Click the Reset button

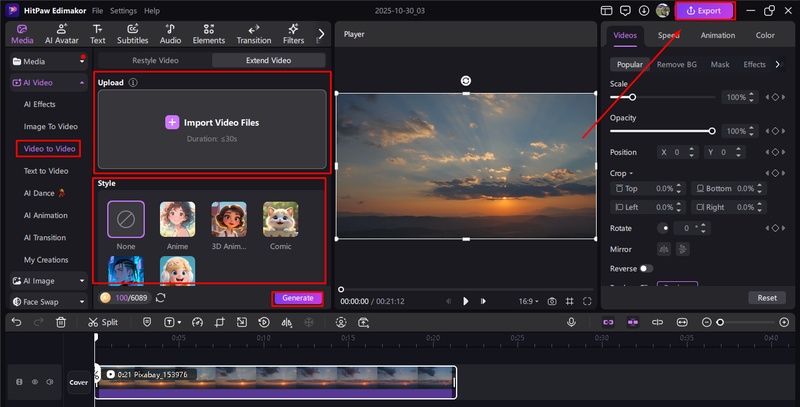pos(767,298)
